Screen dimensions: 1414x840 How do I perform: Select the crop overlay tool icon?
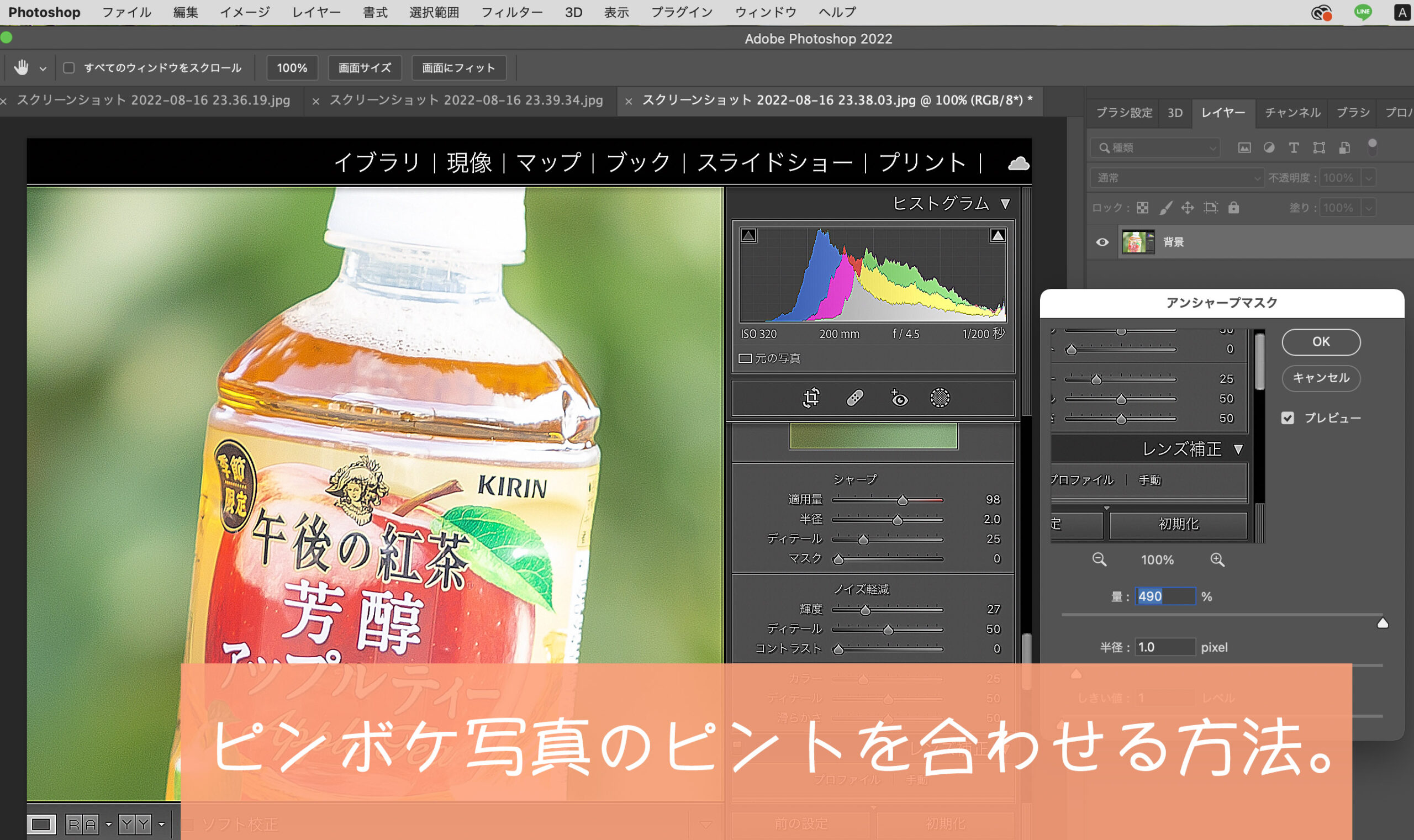[x=811, y=398]
